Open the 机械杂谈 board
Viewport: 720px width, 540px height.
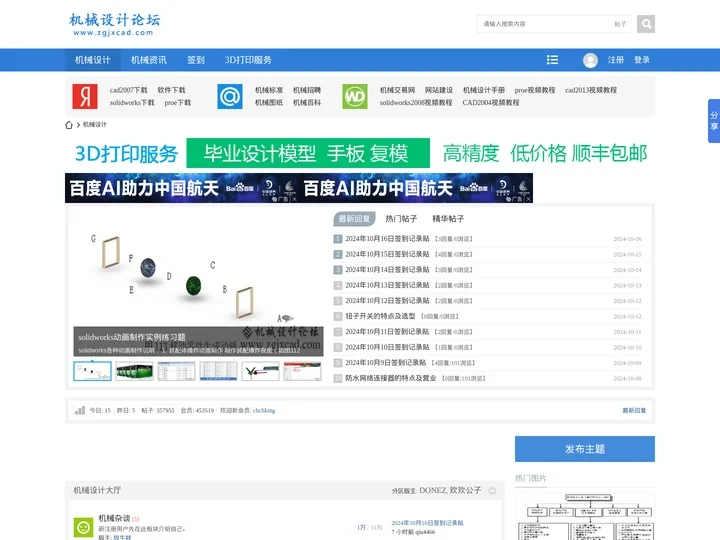coord(114,518)
